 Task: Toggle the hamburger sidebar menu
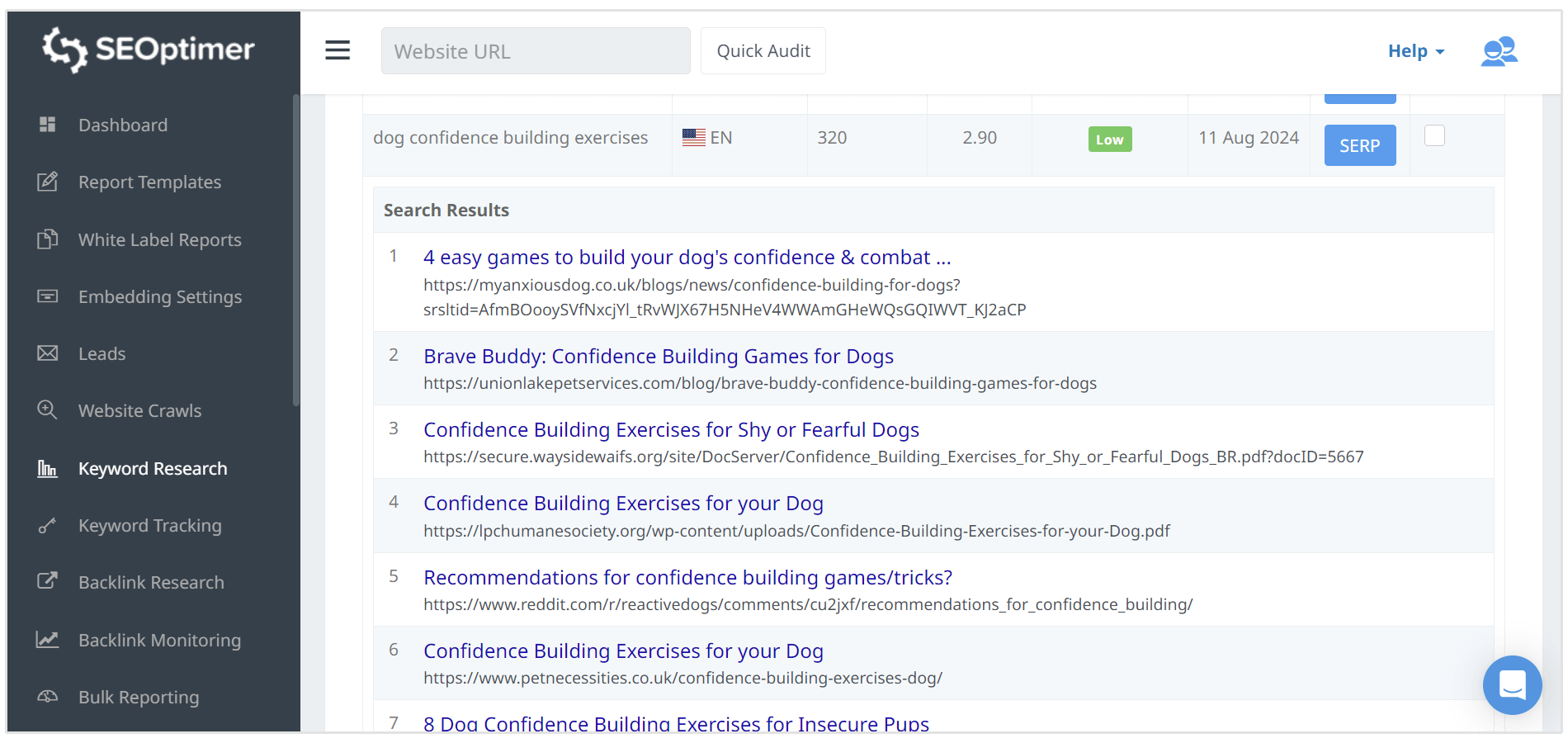tap(338, 50)
